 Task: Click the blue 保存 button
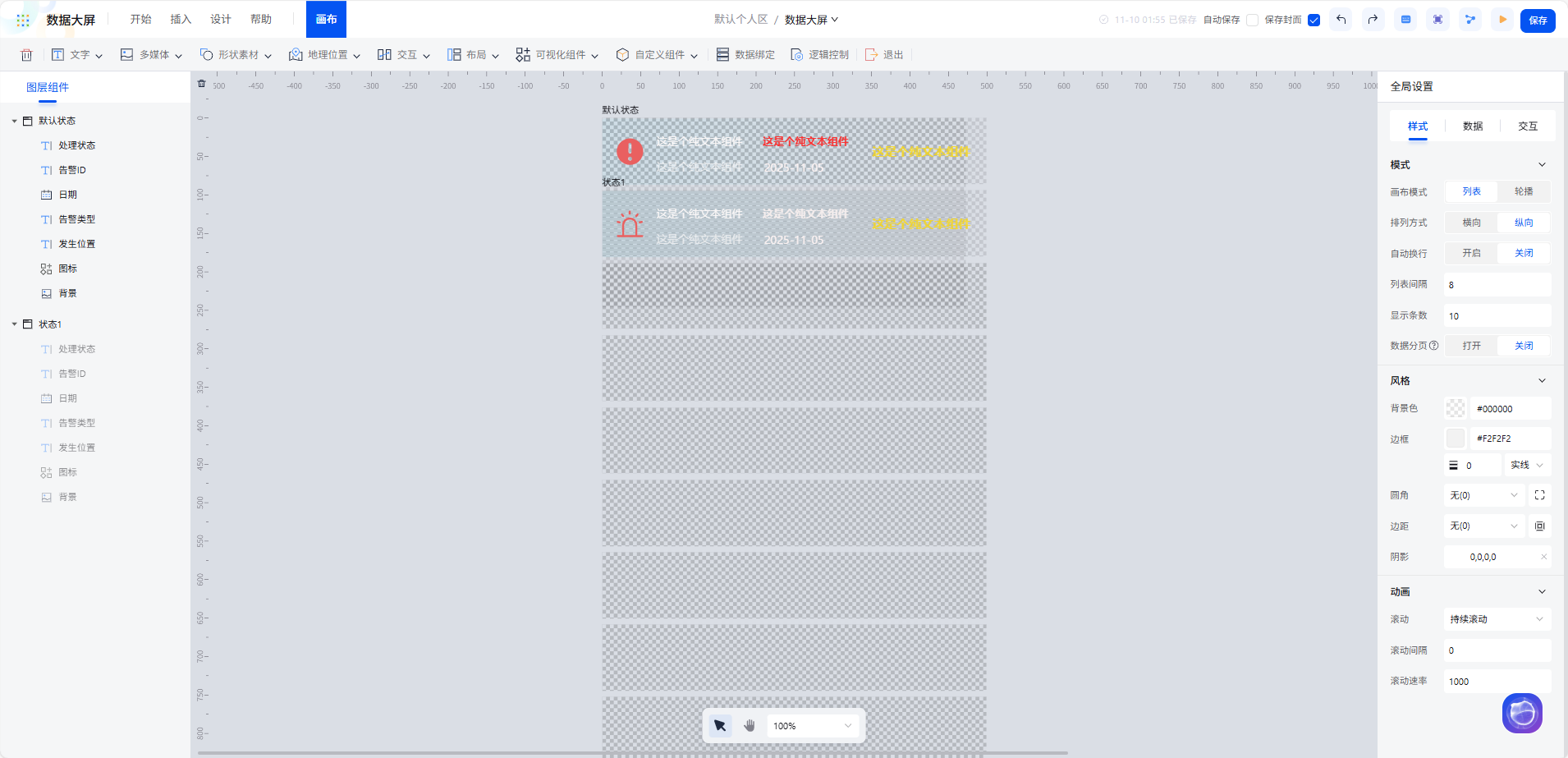coord(1538,21)
